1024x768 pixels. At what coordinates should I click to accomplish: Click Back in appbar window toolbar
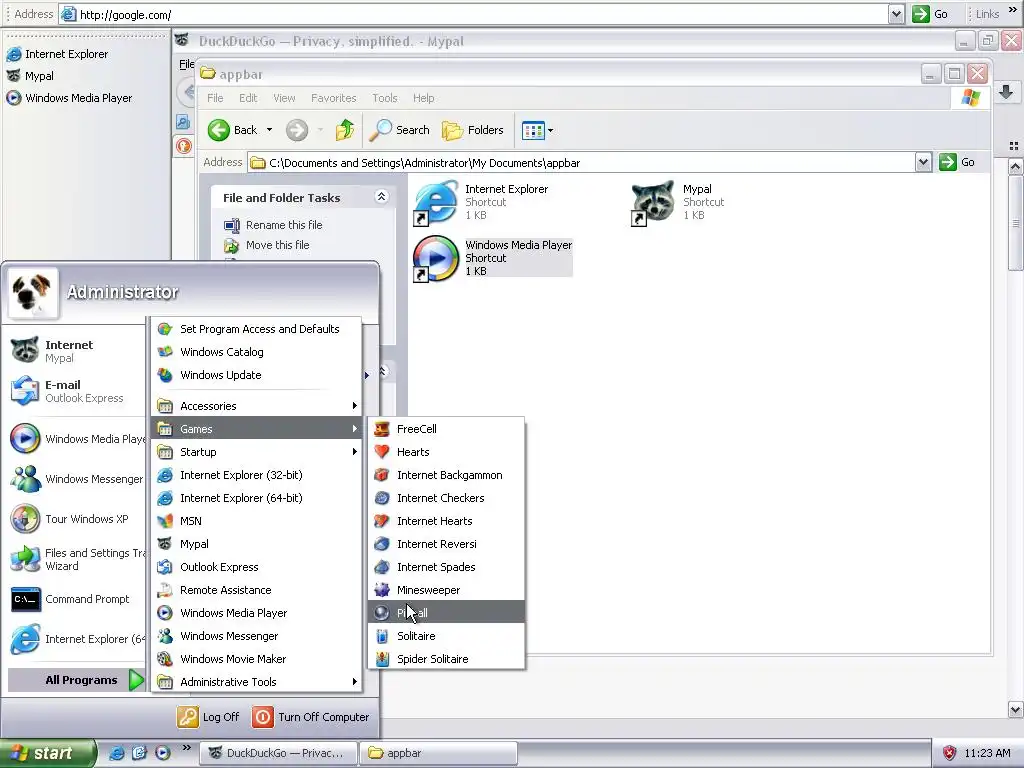[x=232, y=130]
